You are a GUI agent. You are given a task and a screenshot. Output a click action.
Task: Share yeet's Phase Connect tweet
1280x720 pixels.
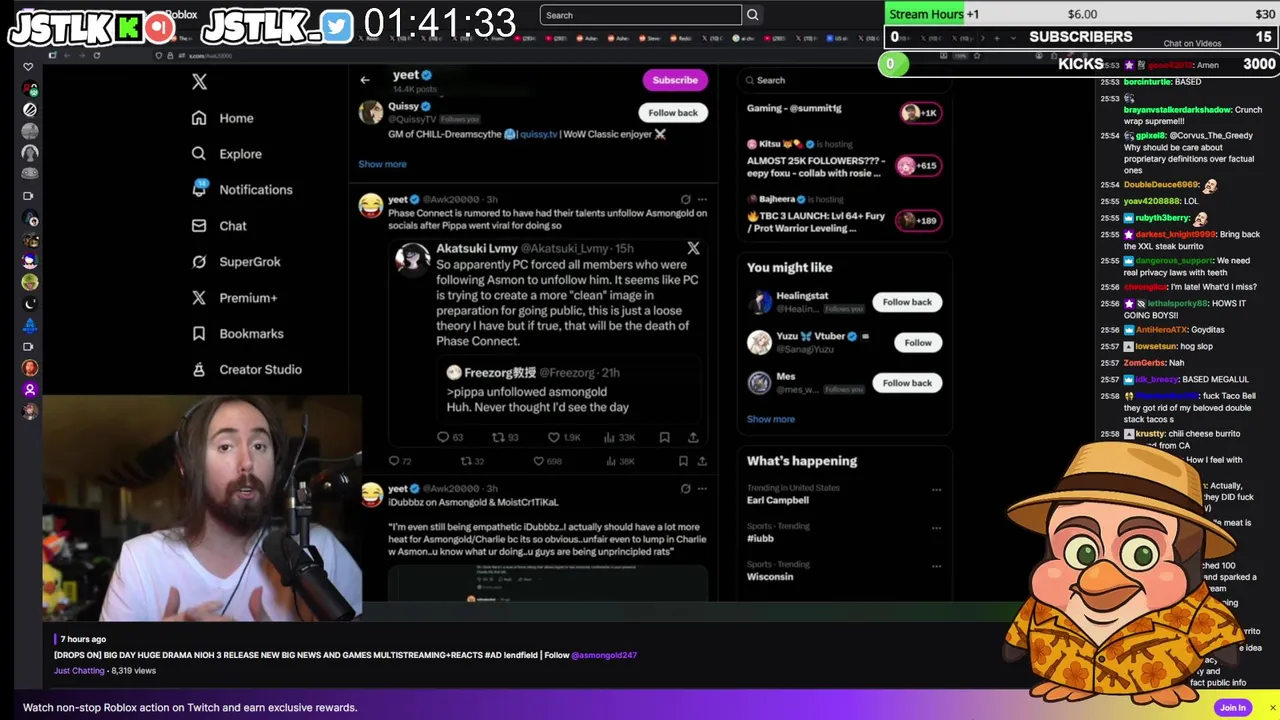tap(702, 461)
